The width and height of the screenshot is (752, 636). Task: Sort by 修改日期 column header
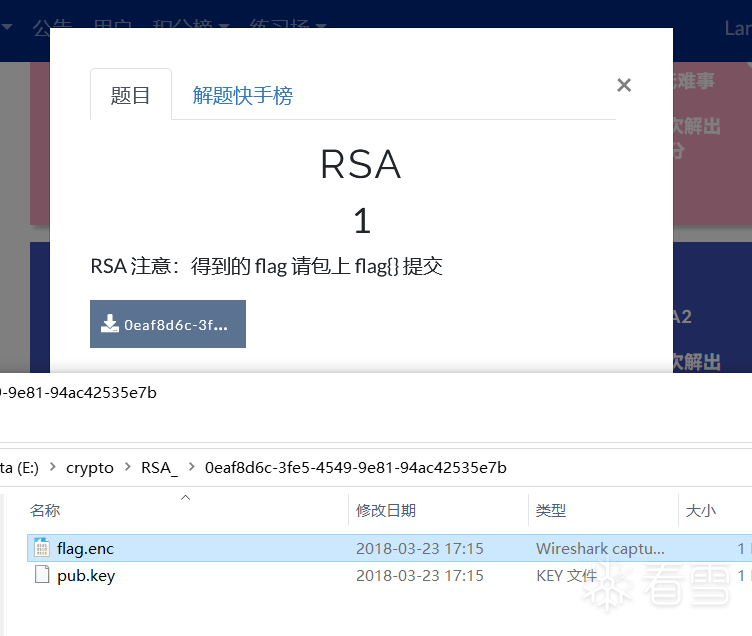pos(386,510)
